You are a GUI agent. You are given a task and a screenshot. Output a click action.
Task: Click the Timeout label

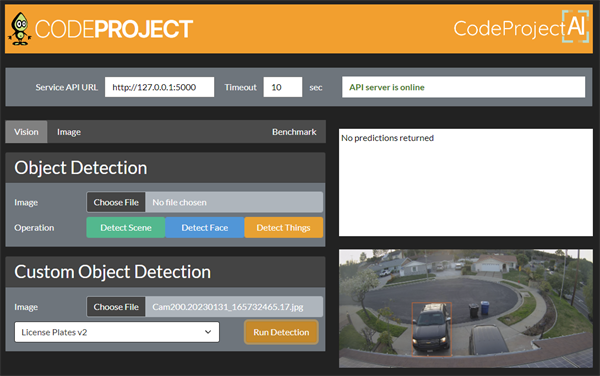240,87
